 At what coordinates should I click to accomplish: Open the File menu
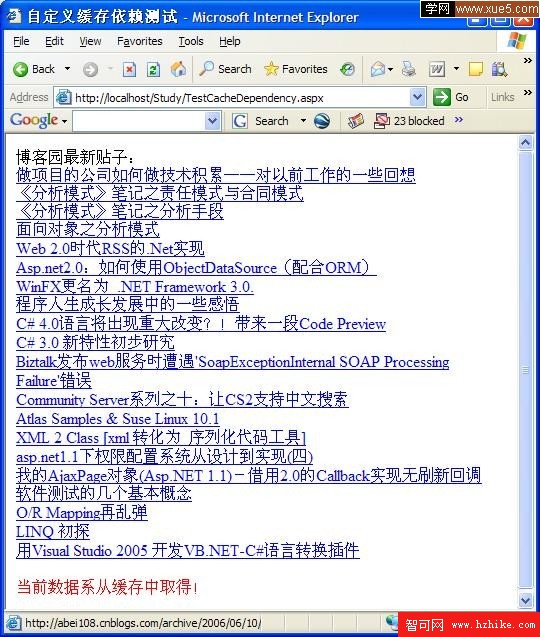(x=21, y=41)
